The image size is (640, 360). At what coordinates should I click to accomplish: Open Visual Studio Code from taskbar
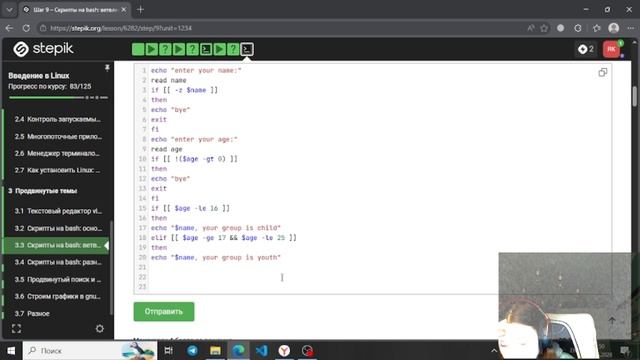262,351
